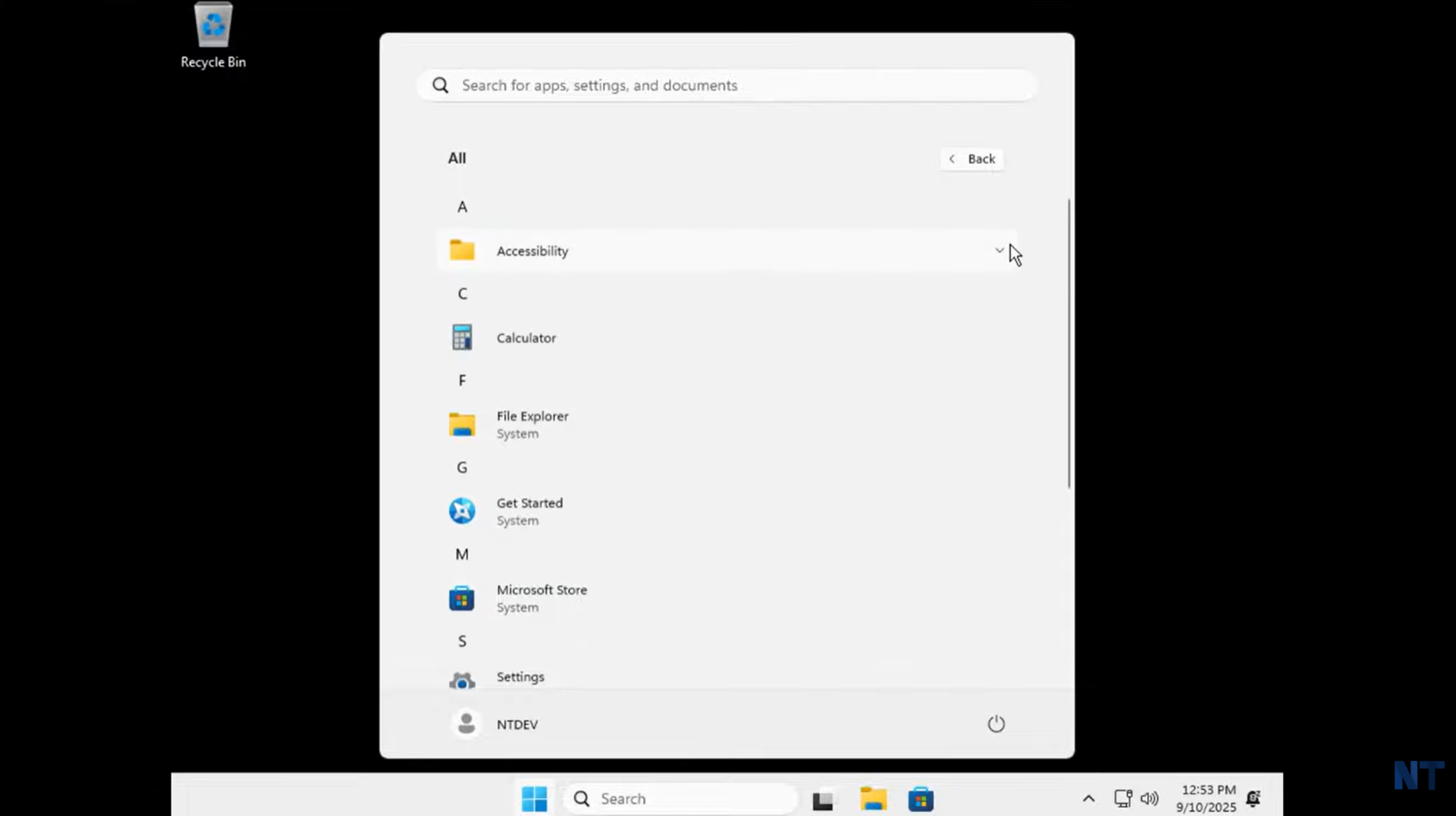Click the Start menu search field
Viewport: 1456px width, 816px height.
727,85
